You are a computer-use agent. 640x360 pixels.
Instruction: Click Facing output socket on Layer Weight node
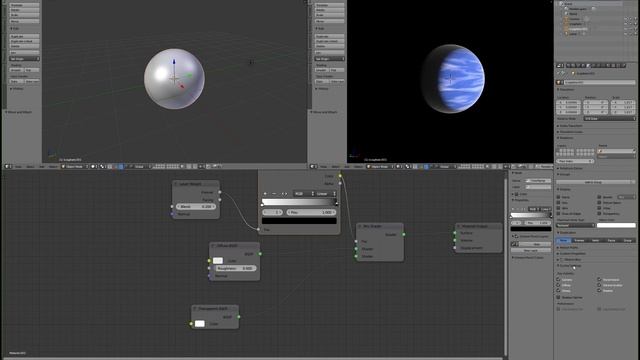(x=220, y=200)
